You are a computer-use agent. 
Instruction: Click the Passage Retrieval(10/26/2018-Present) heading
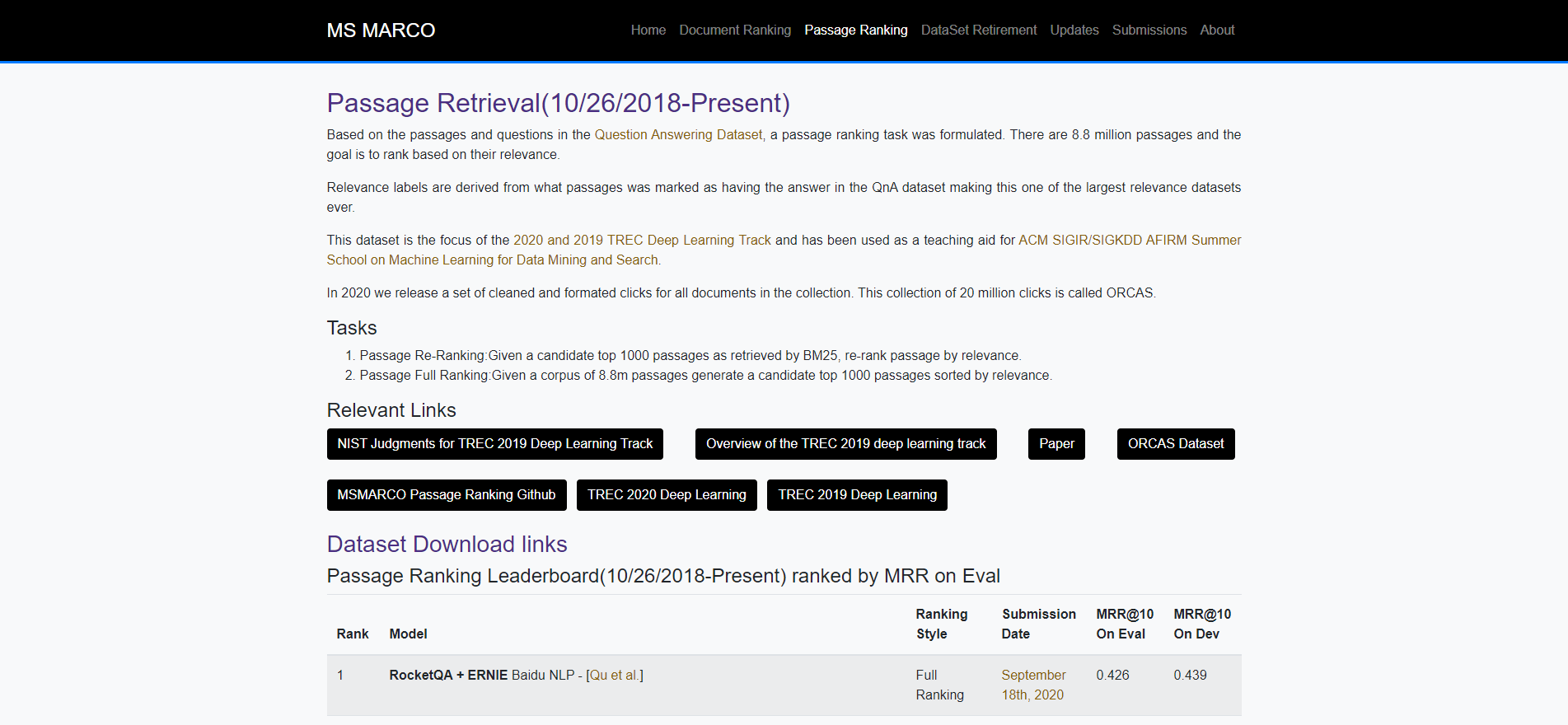coord(558,103)
